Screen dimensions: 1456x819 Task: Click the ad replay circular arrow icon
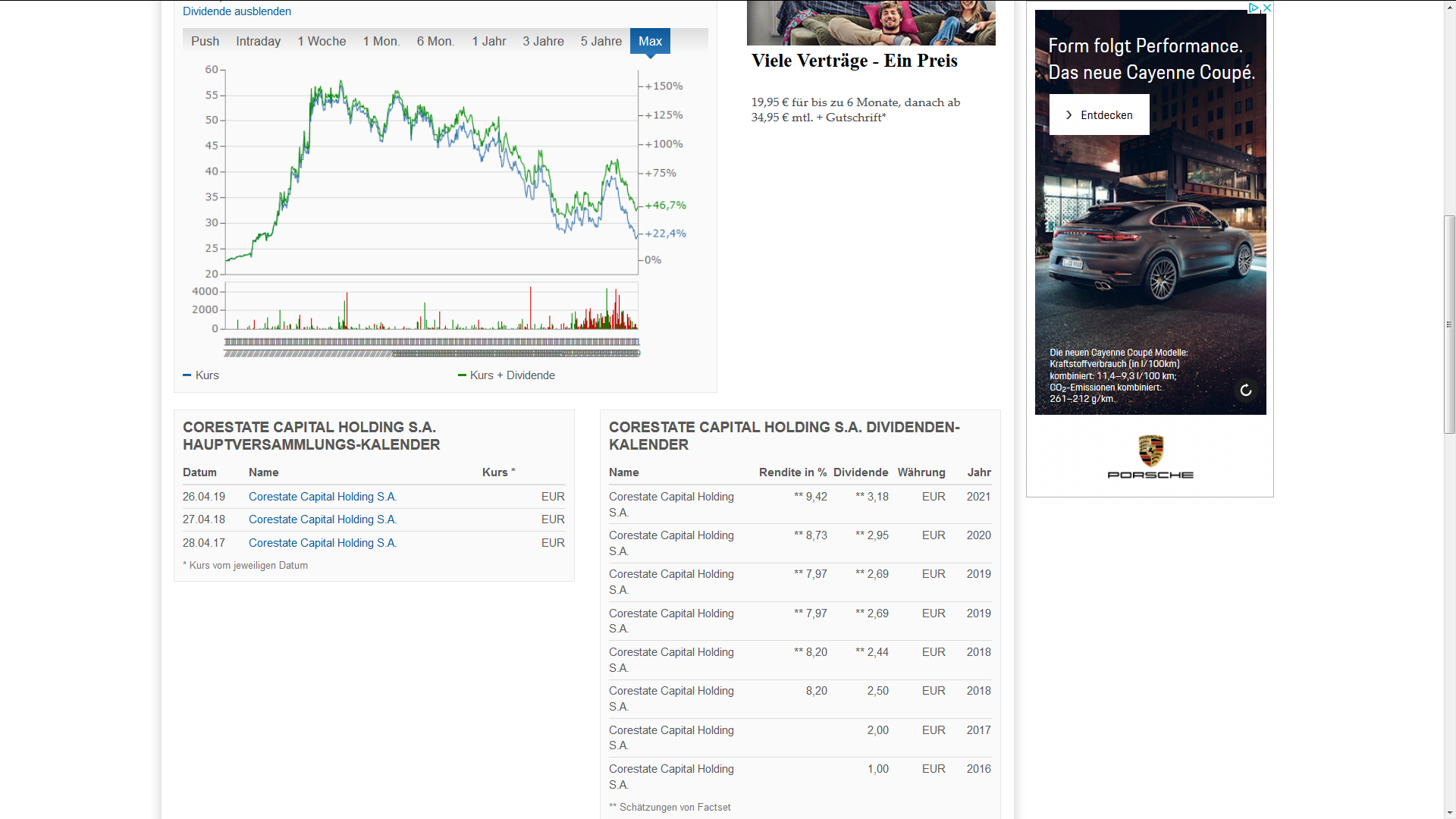(1245, 391)
